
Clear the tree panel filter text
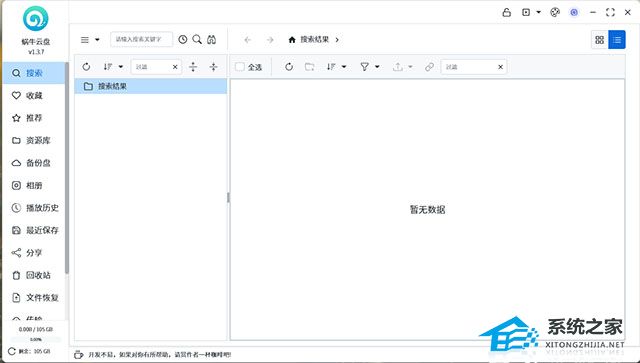pos(175,67)
